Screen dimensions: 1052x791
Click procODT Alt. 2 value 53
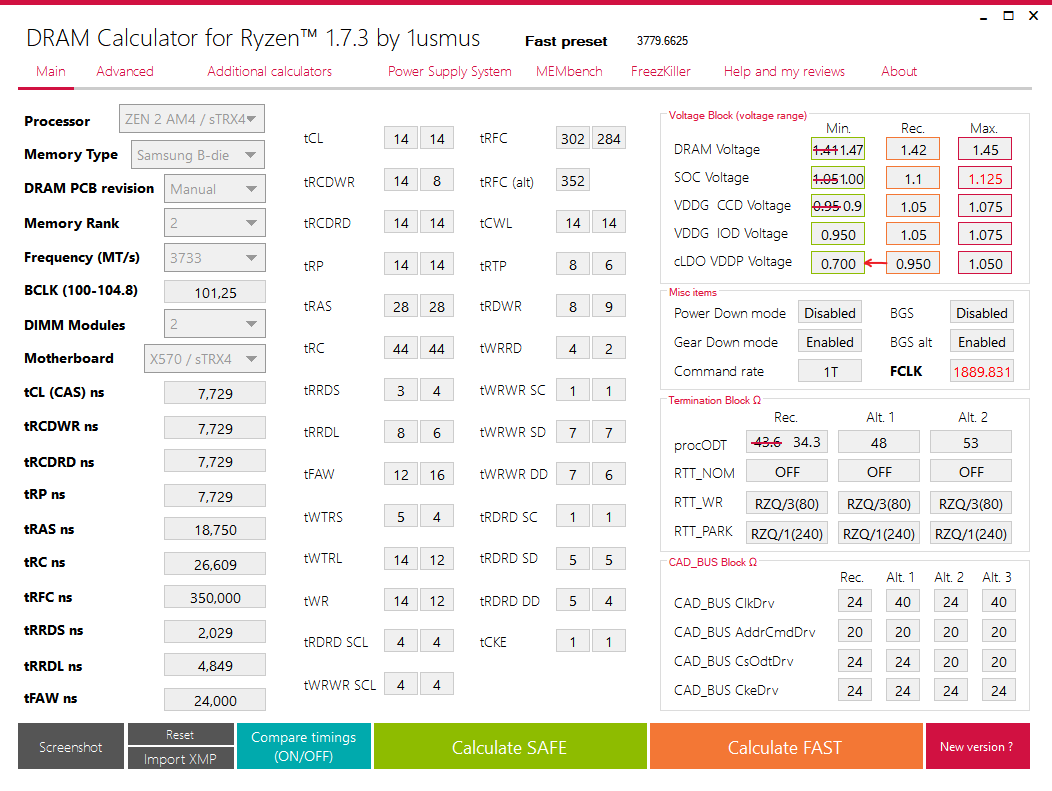[x=971, y=442]
